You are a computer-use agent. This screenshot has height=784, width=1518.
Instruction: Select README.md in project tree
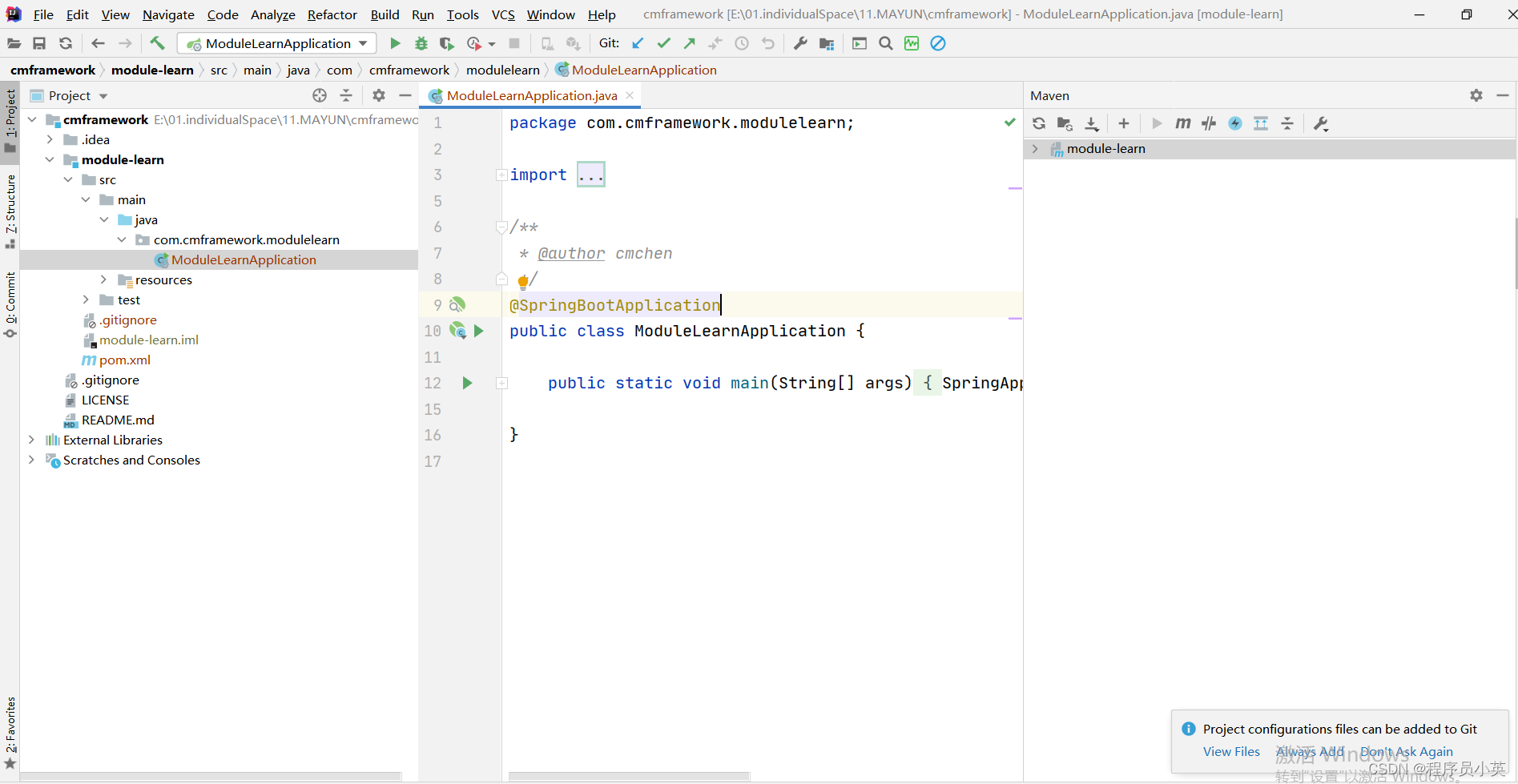click(118, 420)
